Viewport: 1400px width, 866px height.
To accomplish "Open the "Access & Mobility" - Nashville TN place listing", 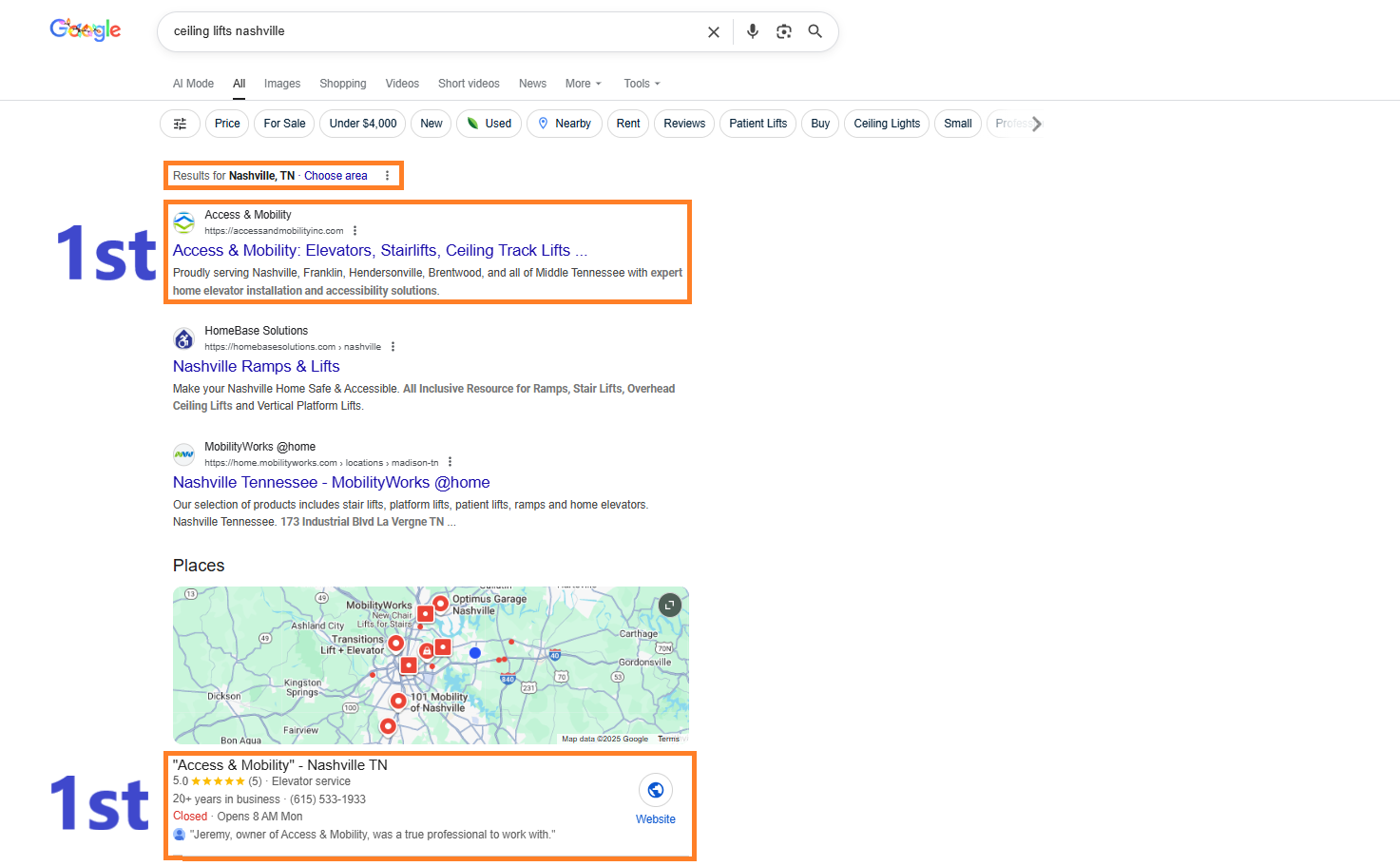I will 280,765.
